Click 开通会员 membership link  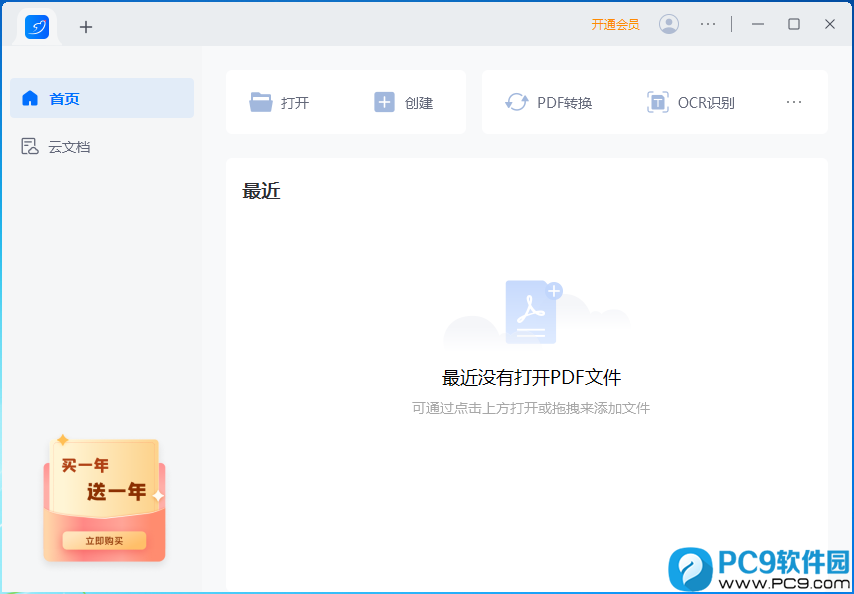click(615, 25)
